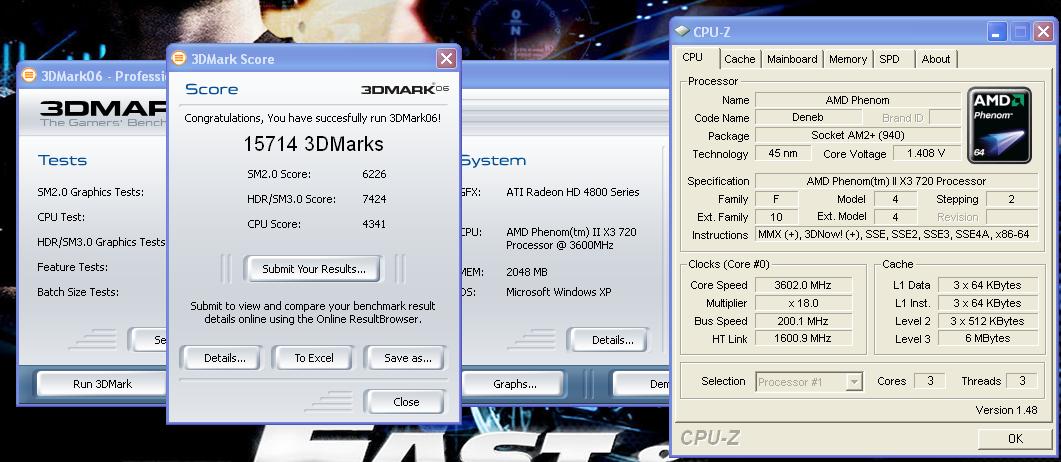Click the Specification field Phenom II X3 720

click(896, 181)
